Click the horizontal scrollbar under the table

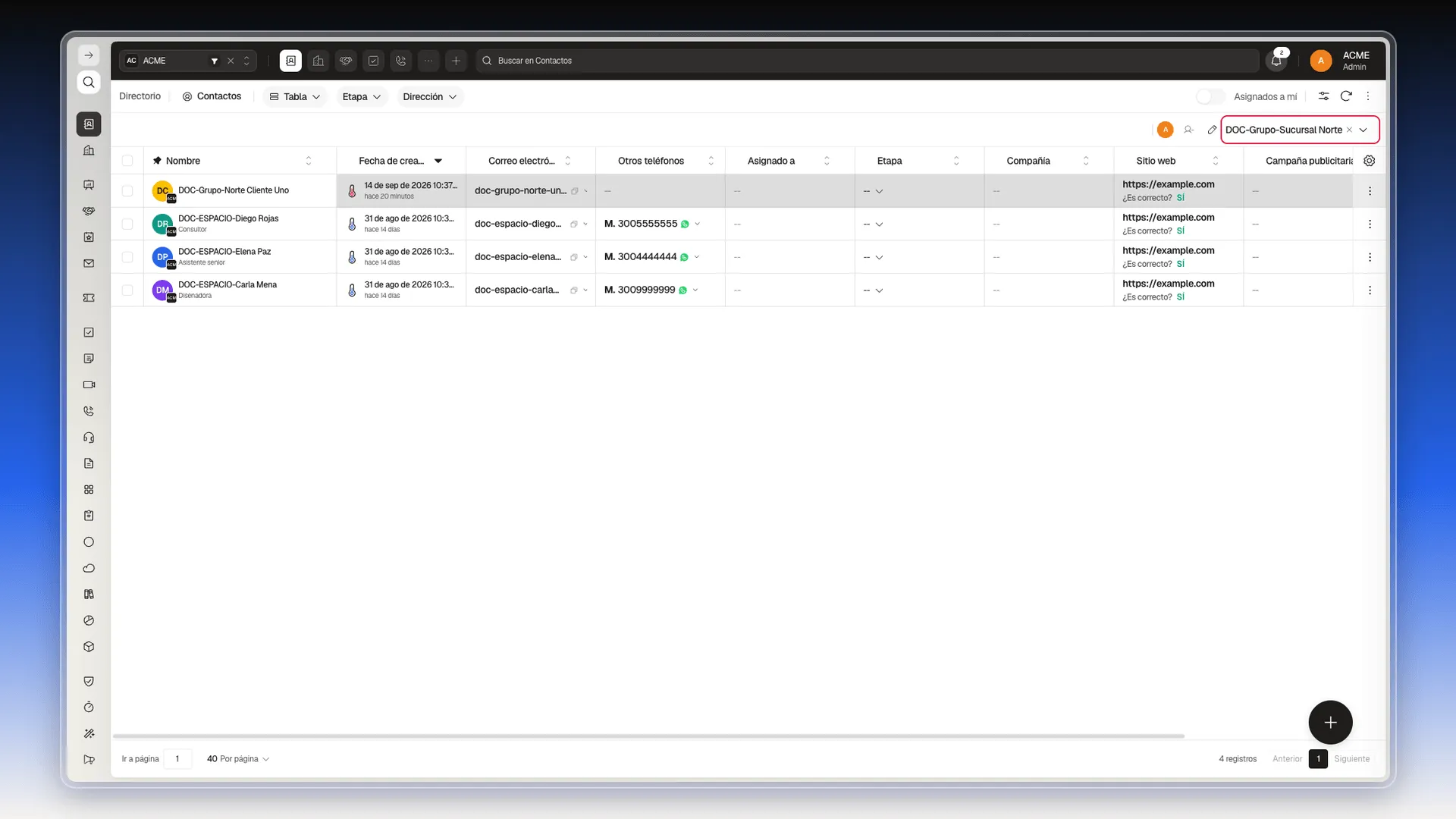(x=648, y=736)
